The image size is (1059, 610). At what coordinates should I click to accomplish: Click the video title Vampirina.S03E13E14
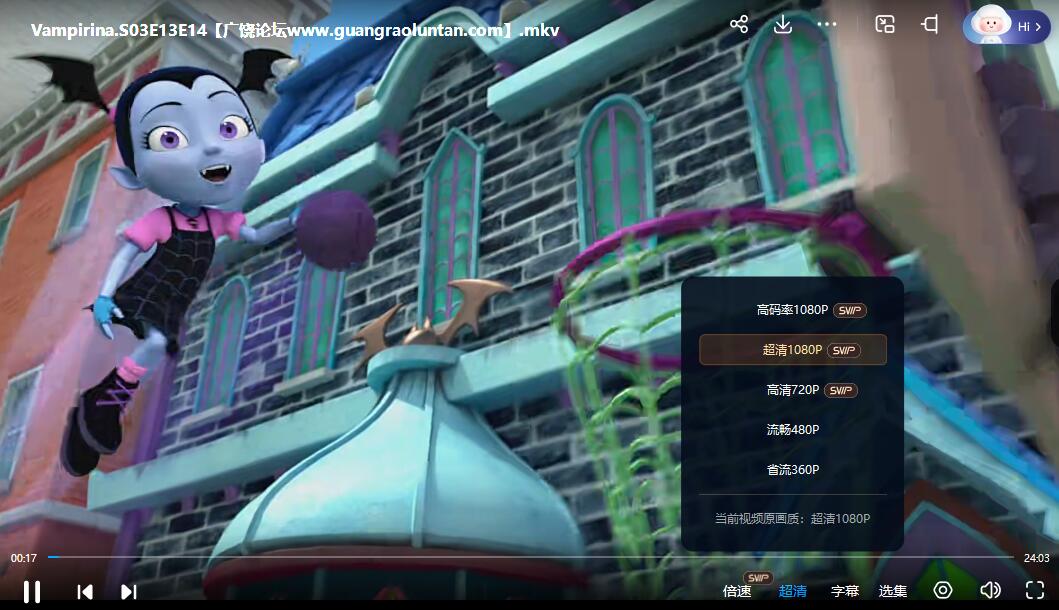pos(295,30)
